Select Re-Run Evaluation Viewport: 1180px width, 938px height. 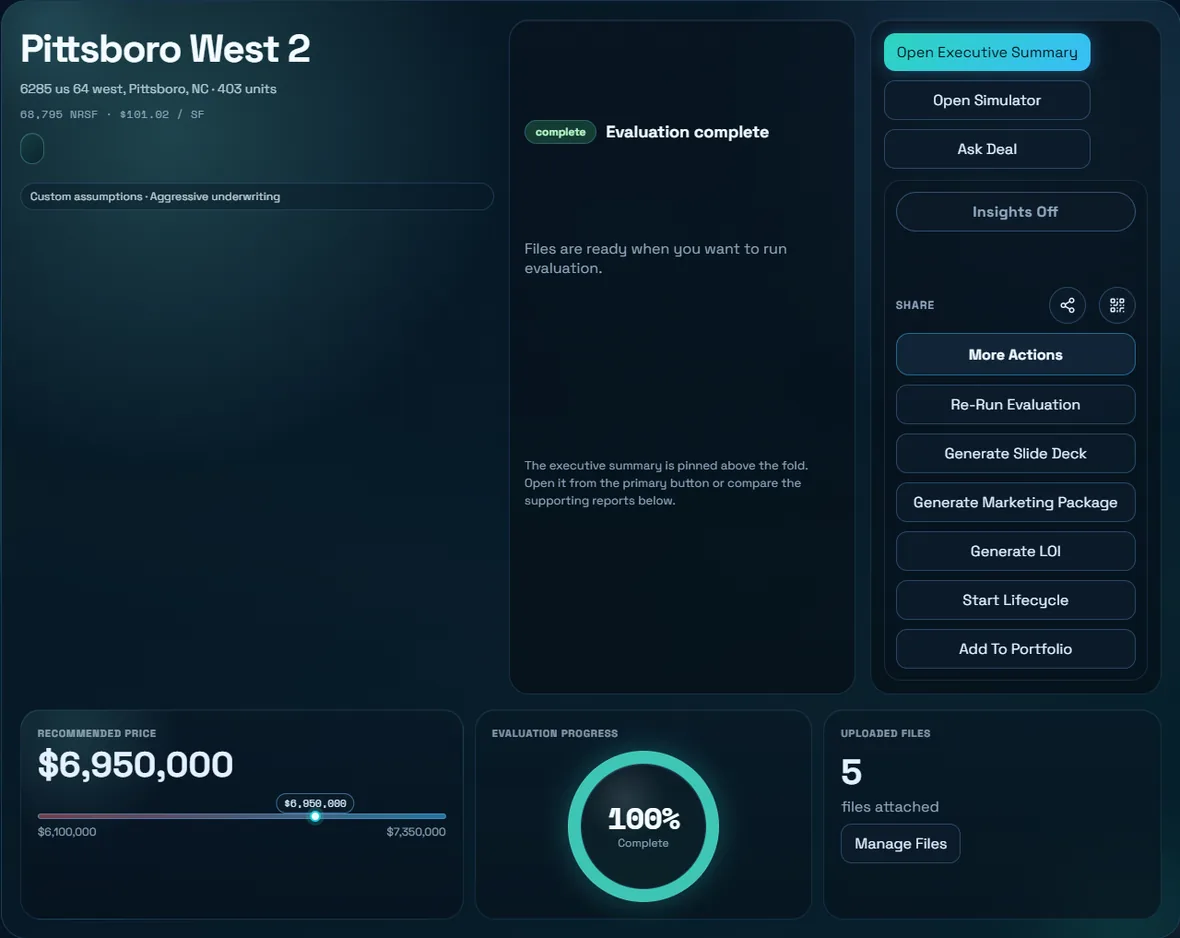point(1015,404)
